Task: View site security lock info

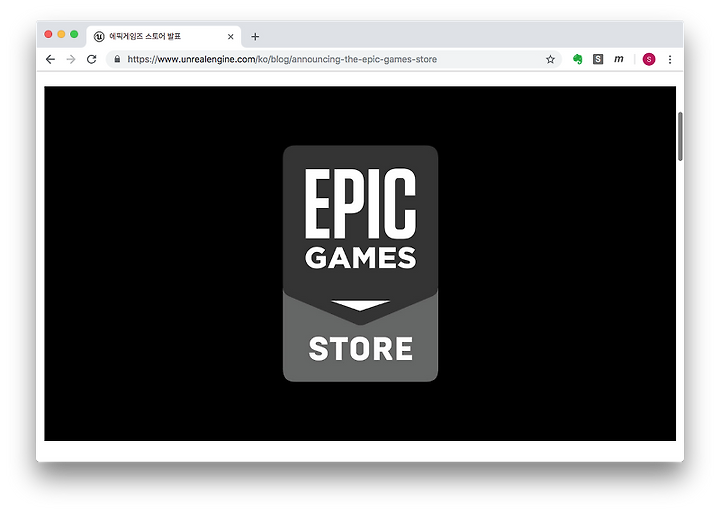Action: tap(117, 59)
